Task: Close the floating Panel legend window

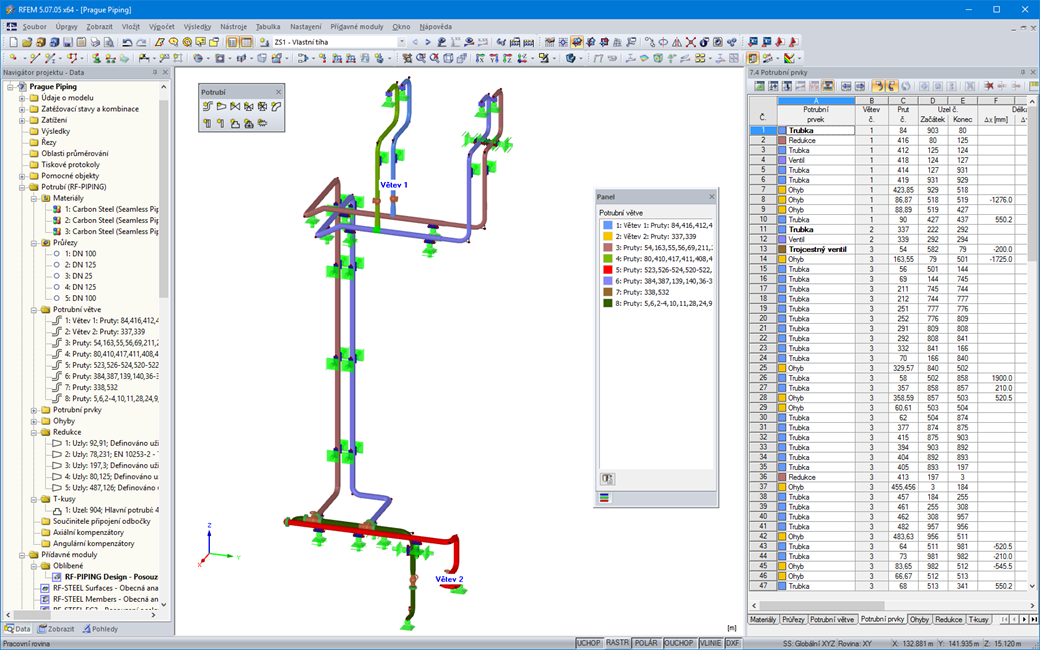Action: pyautogui.click(x=712, y=197)
